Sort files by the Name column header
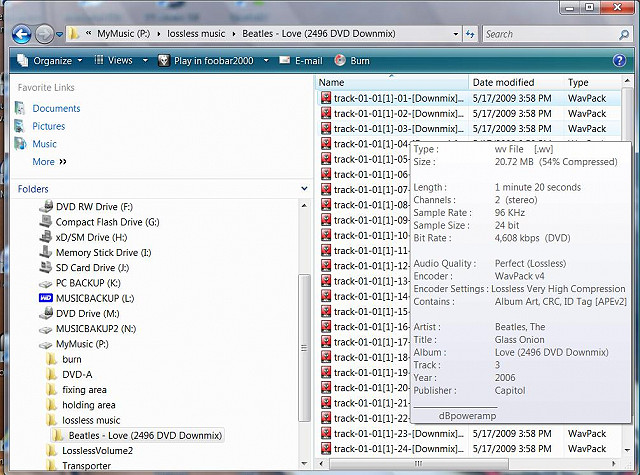Screen dimensions: 640x475 (x=392, y=82)
